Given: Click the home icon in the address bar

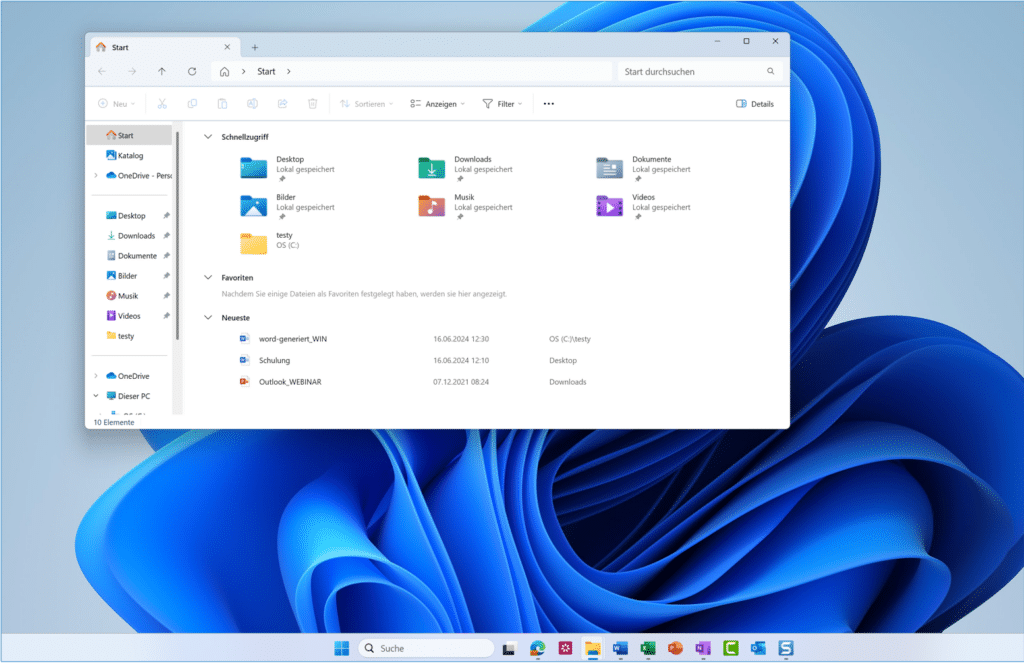Looking at the screenshot, I should click(224, 72).
